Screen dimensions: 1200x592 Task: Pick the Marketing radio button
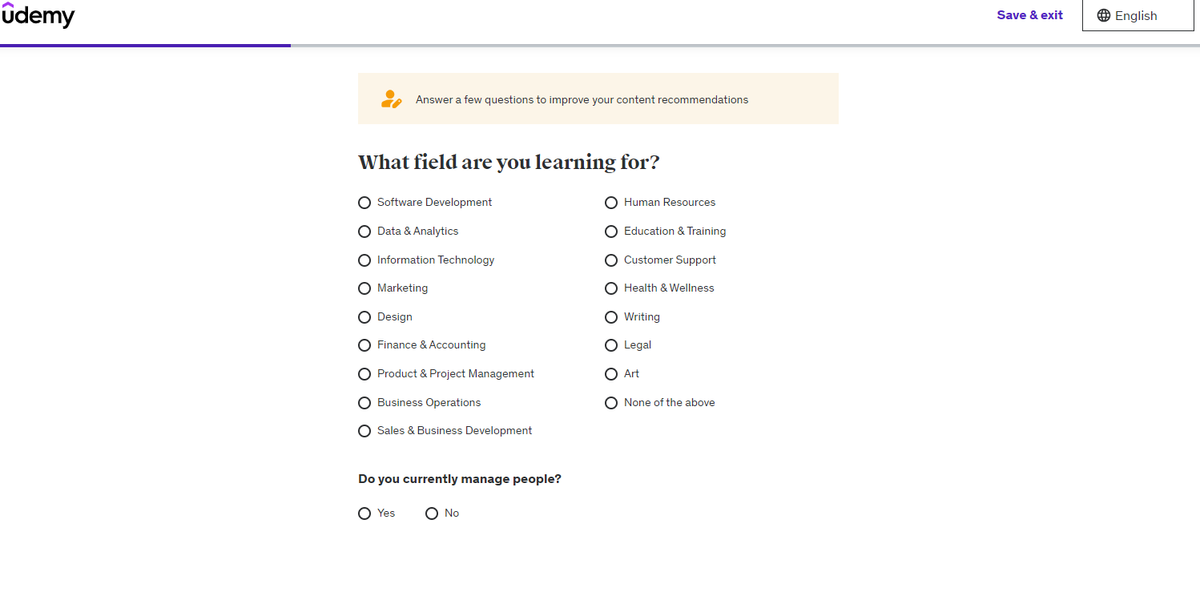coord(365,288)
